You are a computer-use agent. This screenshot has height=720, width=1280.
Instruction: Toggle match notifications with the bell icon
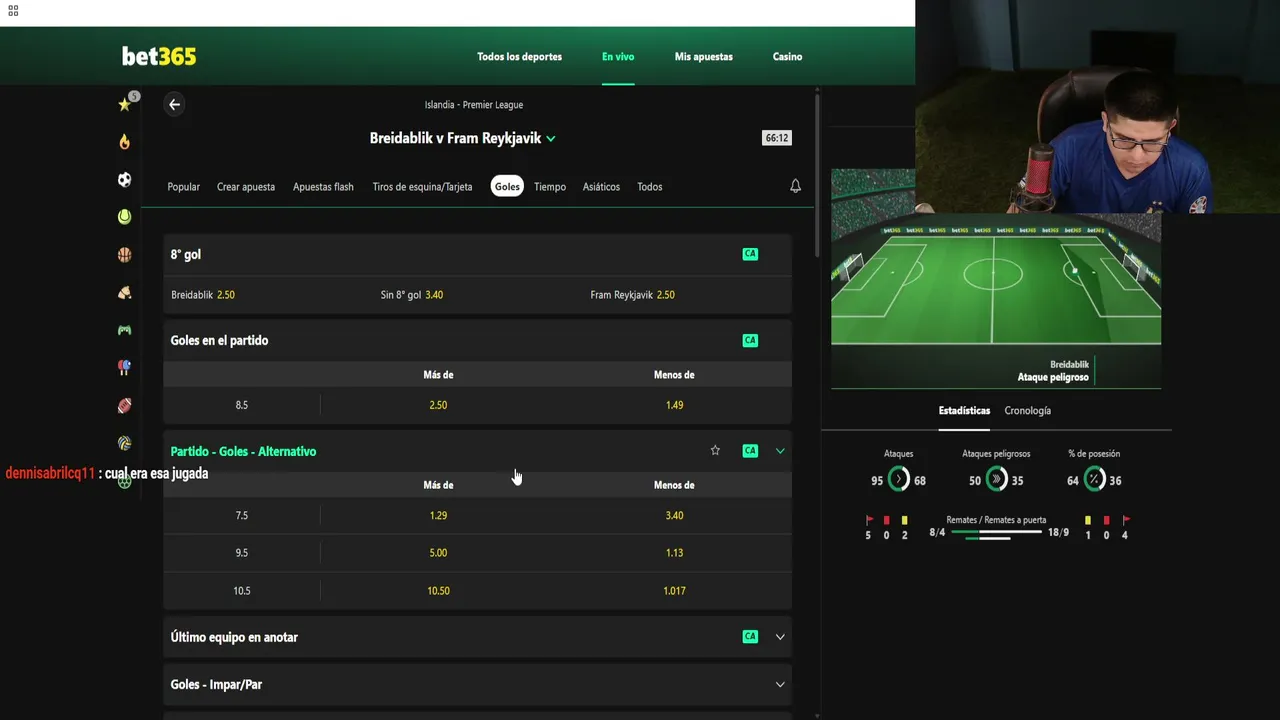tap(795, 186)
